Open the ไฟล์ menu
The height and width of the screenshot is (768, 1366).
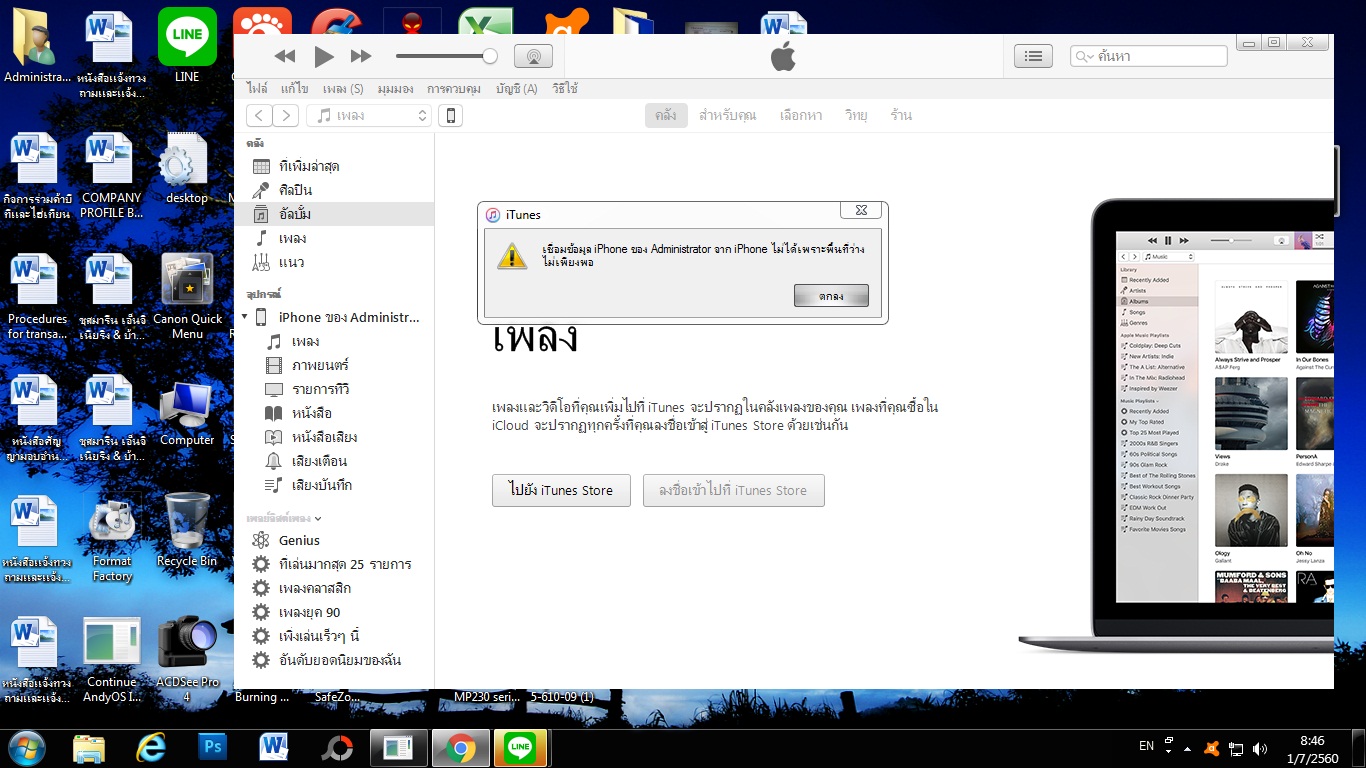(x=257, y=89)
